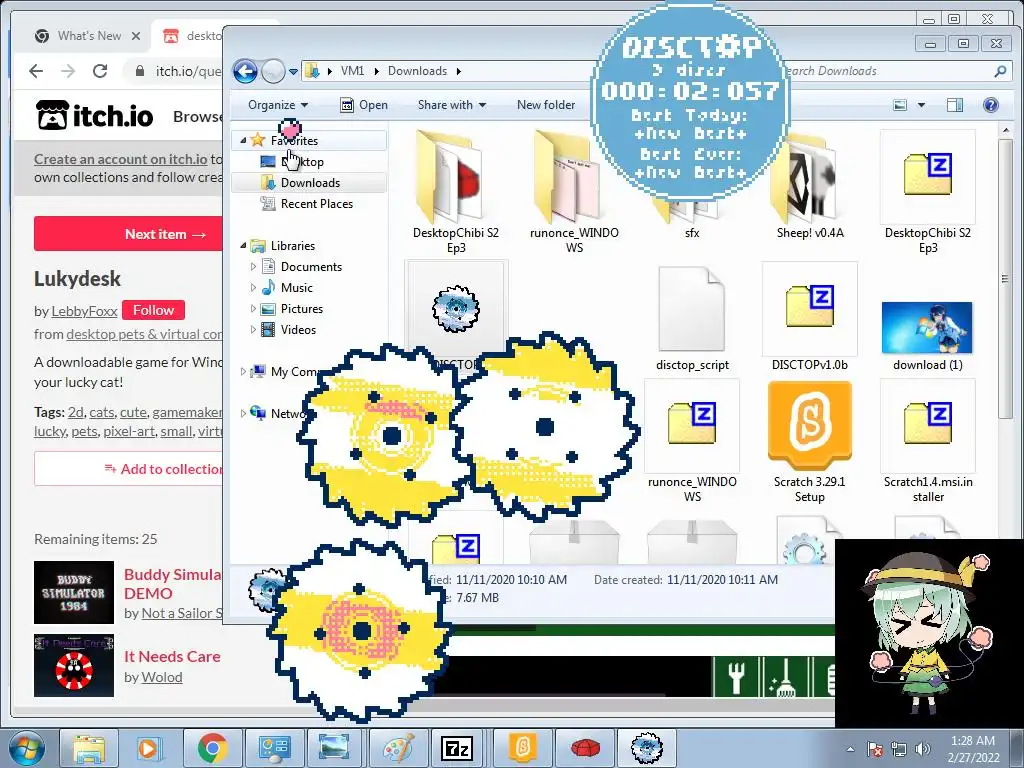Click the Explorer vertical scrollbar

[1005, 279]
